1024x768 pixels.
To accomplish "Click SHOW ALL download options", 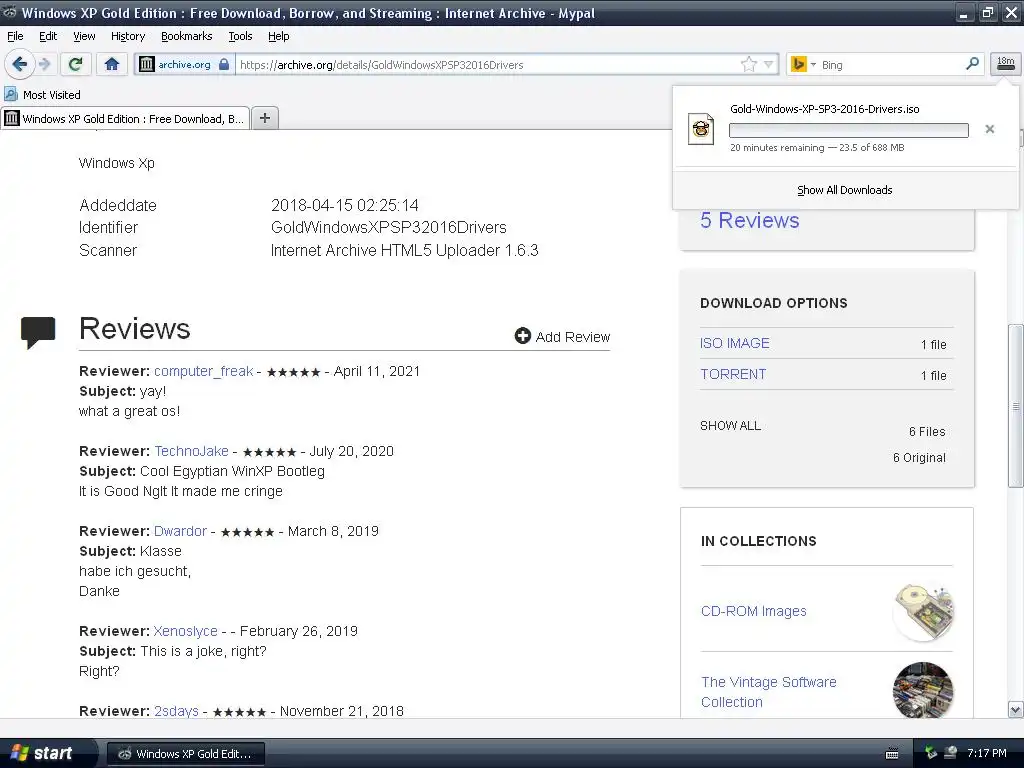I will pos(730,426).
